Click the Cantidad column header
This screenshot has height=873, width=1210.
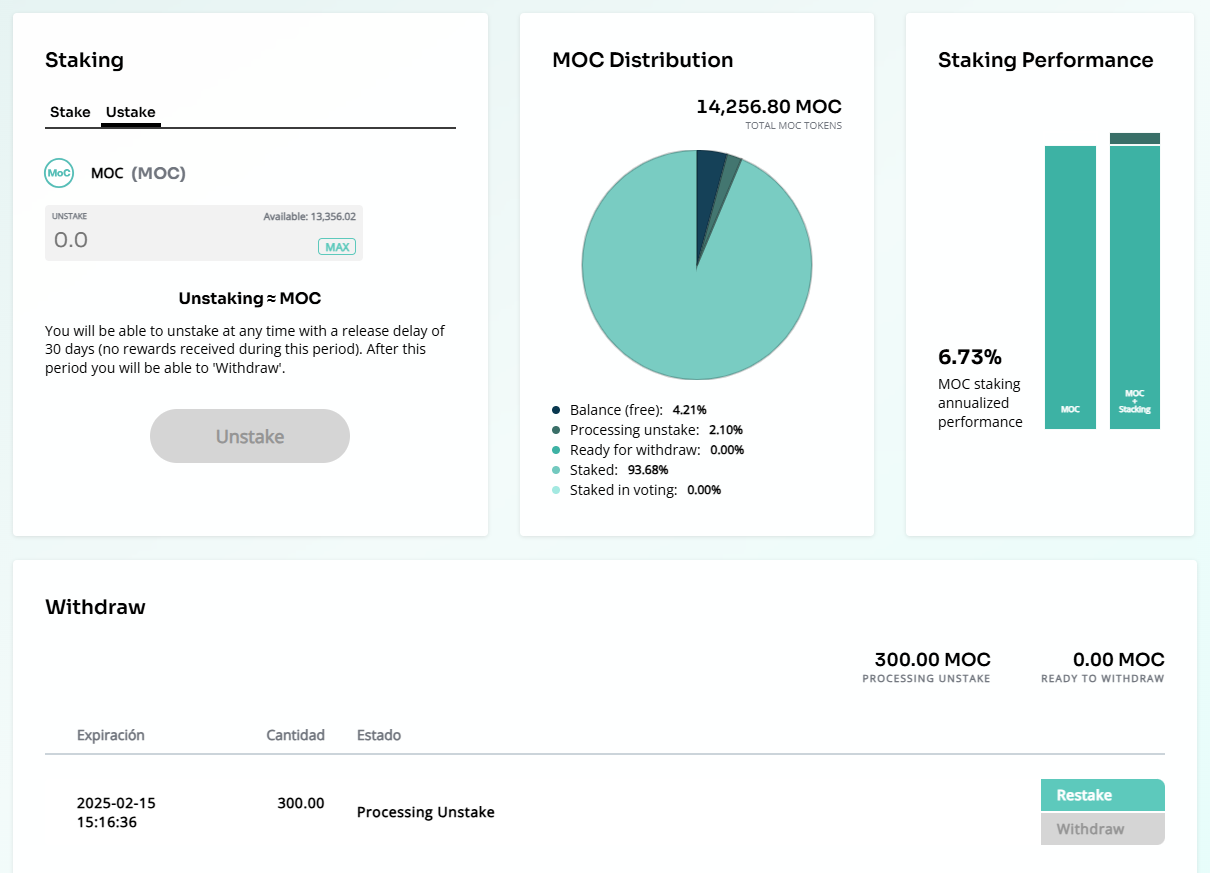(x=295, y=735)
